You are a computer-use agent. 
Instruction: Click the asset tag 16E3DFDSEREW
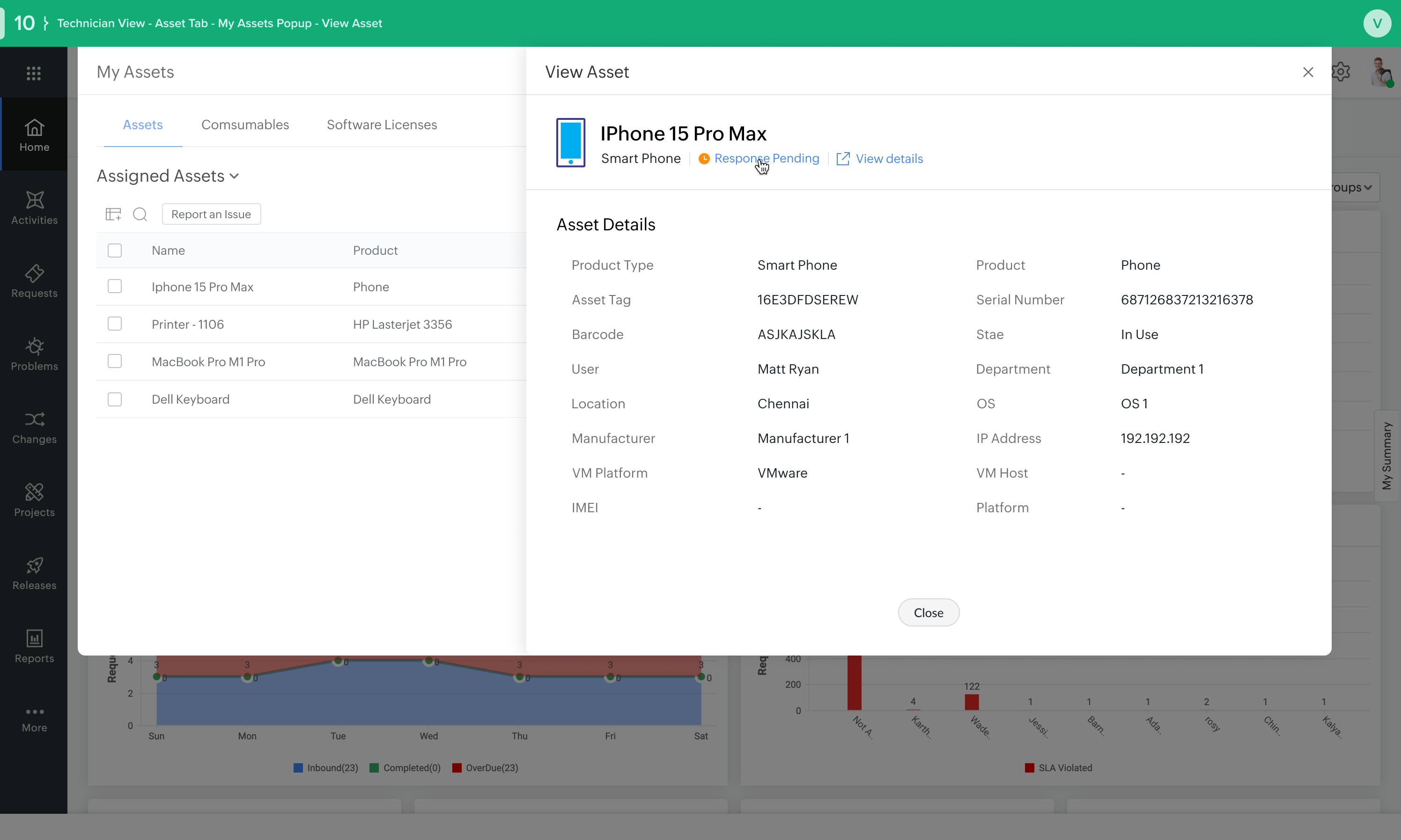click(x=808, y=300)
